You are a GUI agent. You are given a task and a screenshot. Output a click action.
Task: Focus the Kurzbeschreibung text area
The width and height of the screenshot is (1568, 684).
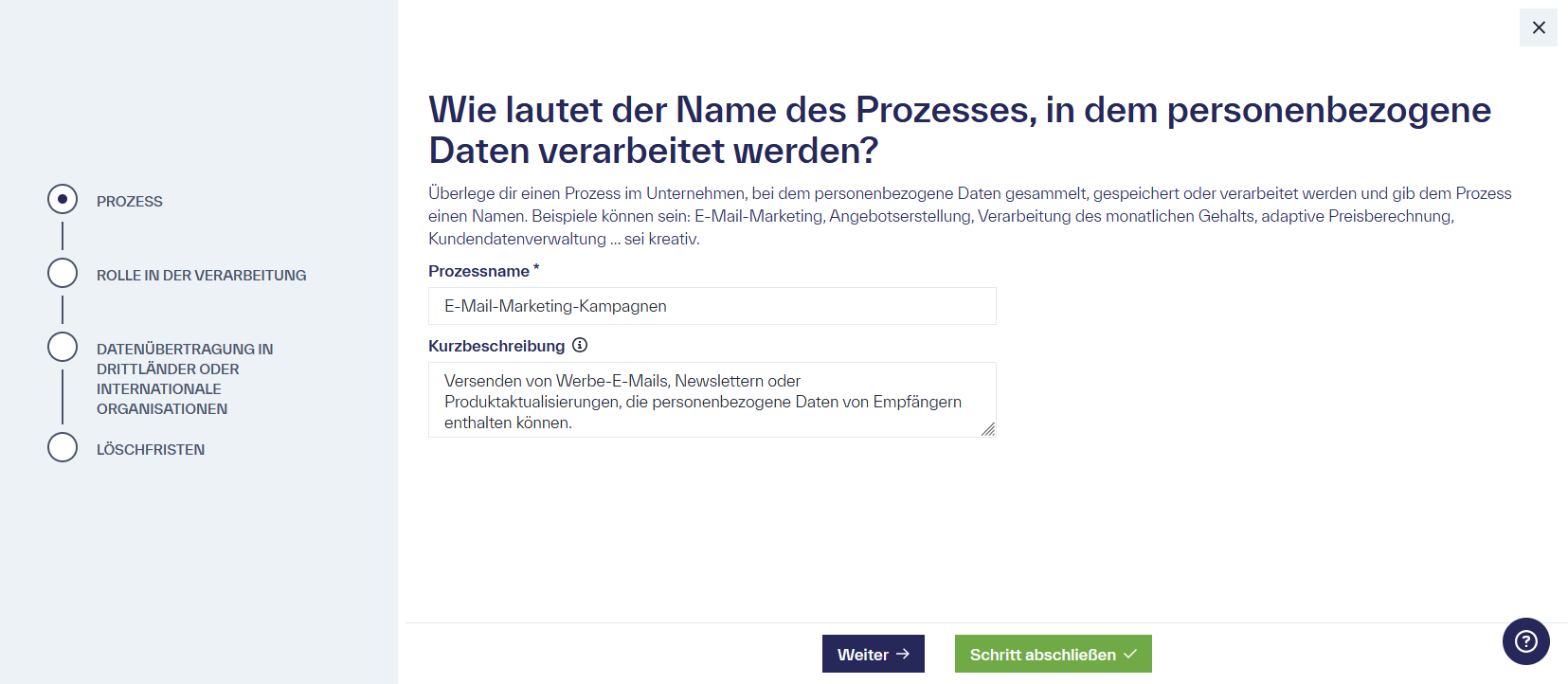pyautogui.click(x=712, y=400)
